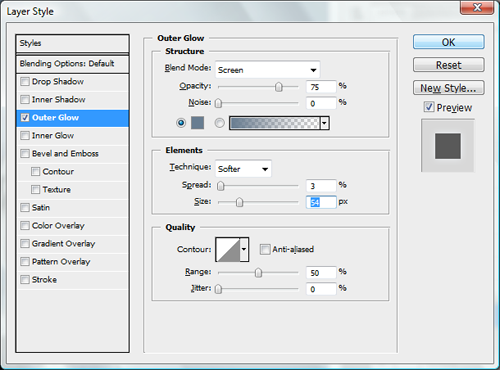Click the Jitter slider handle

click(218, 289)
